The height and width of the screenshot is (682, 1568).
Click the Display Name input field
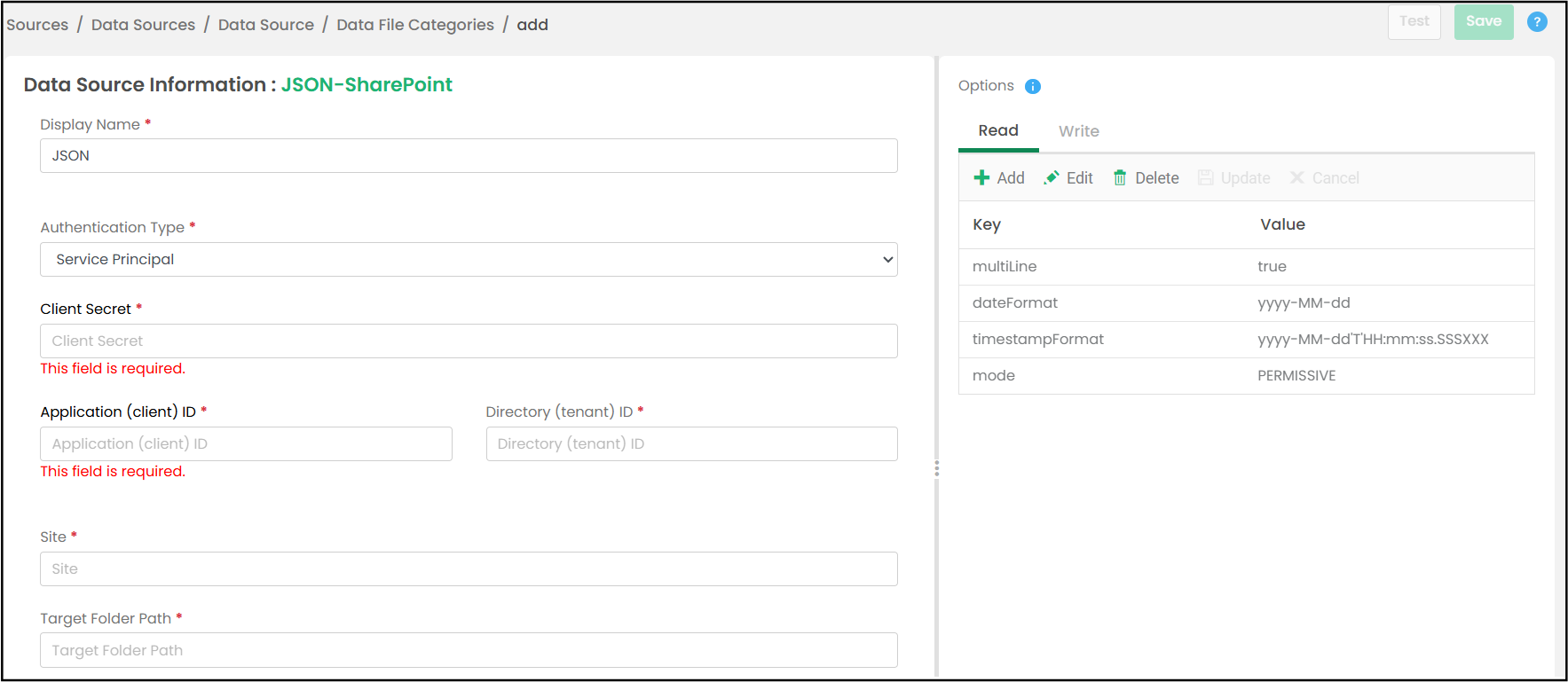pyautogui.click(x=469, y=155)
